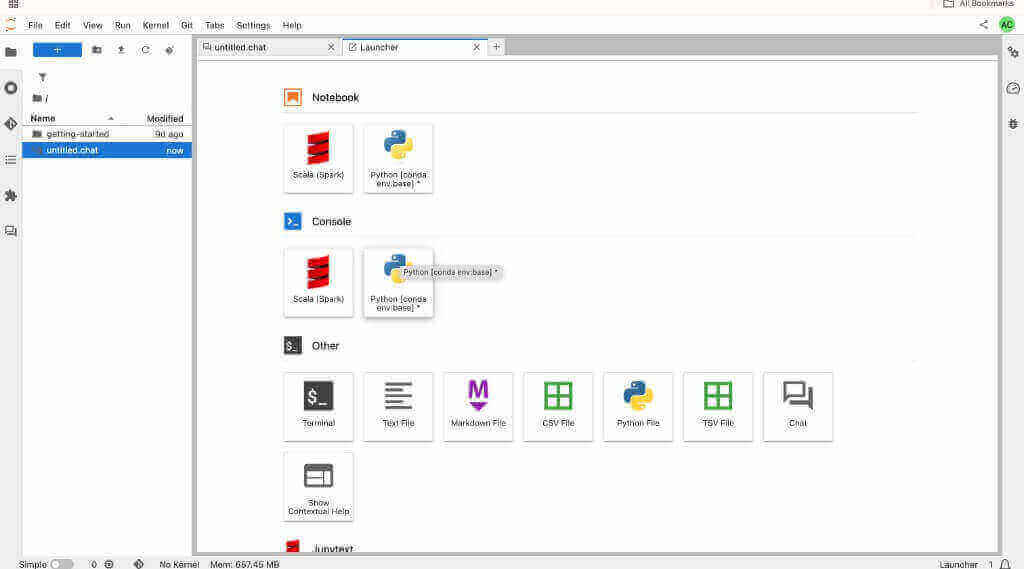This screenshot has height=569, width=1024.
Task: Open the Edit menu
Action: pos(63,25)
